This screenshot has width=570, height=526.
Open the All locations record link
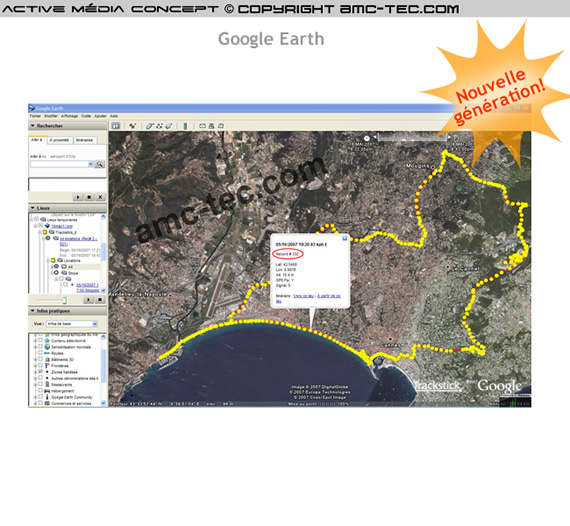[x=79, y=241]
